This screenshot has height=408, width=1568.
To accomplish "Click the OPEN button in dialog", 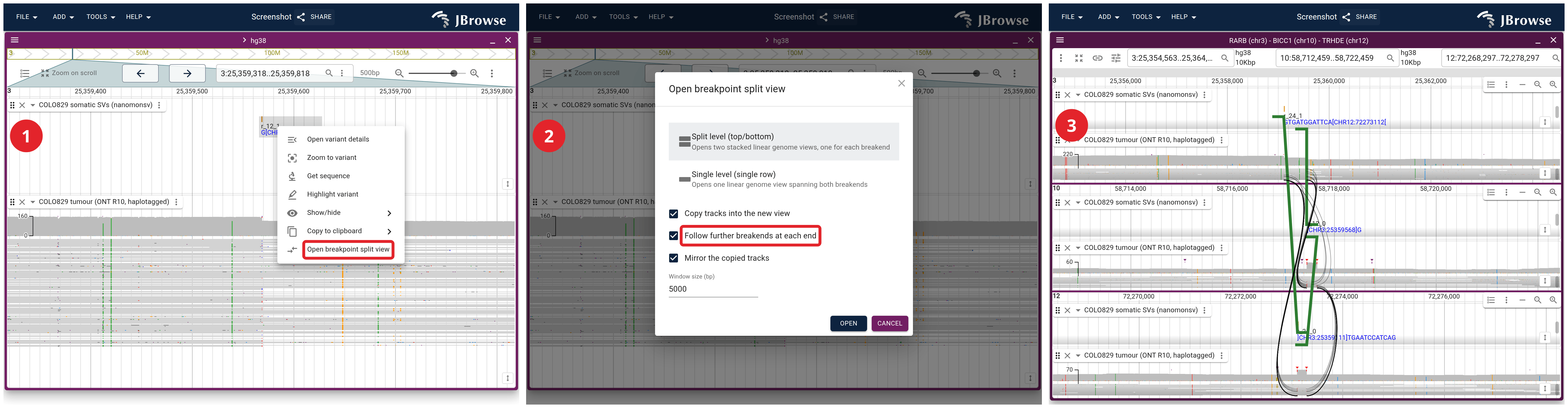I will pyautogui.click(x=848, y=323).
